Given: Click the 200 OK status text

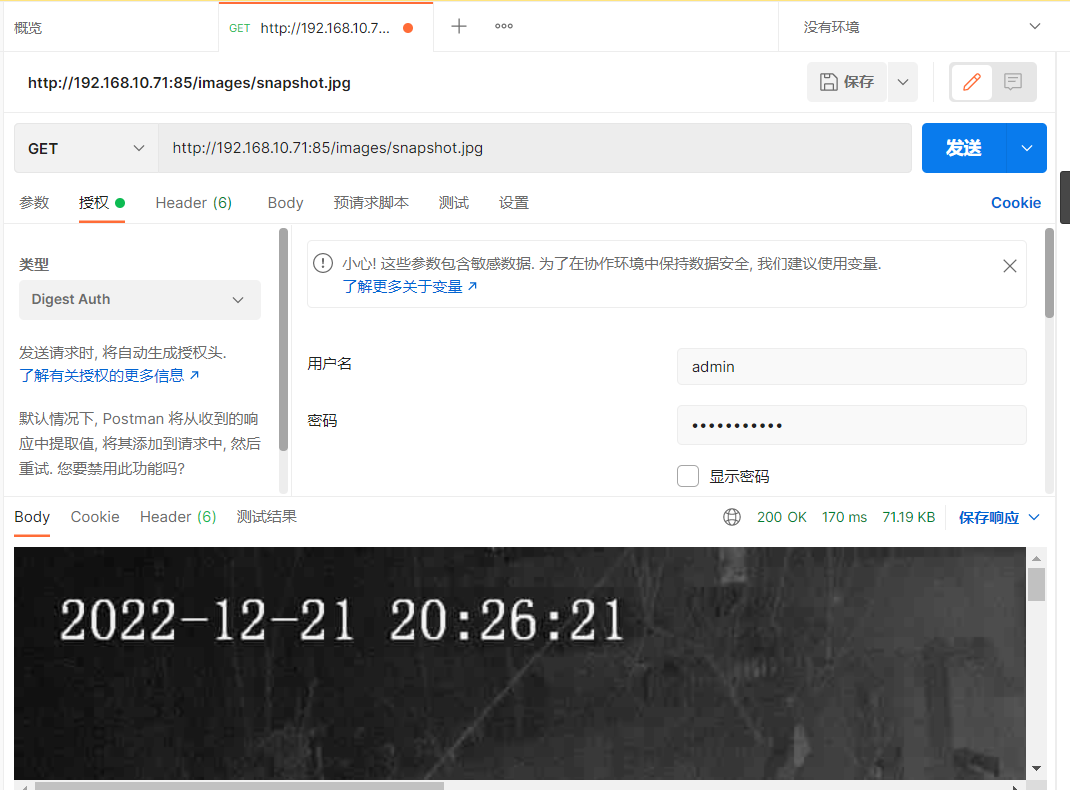Looking at the screenshot, I should (781, 517).
